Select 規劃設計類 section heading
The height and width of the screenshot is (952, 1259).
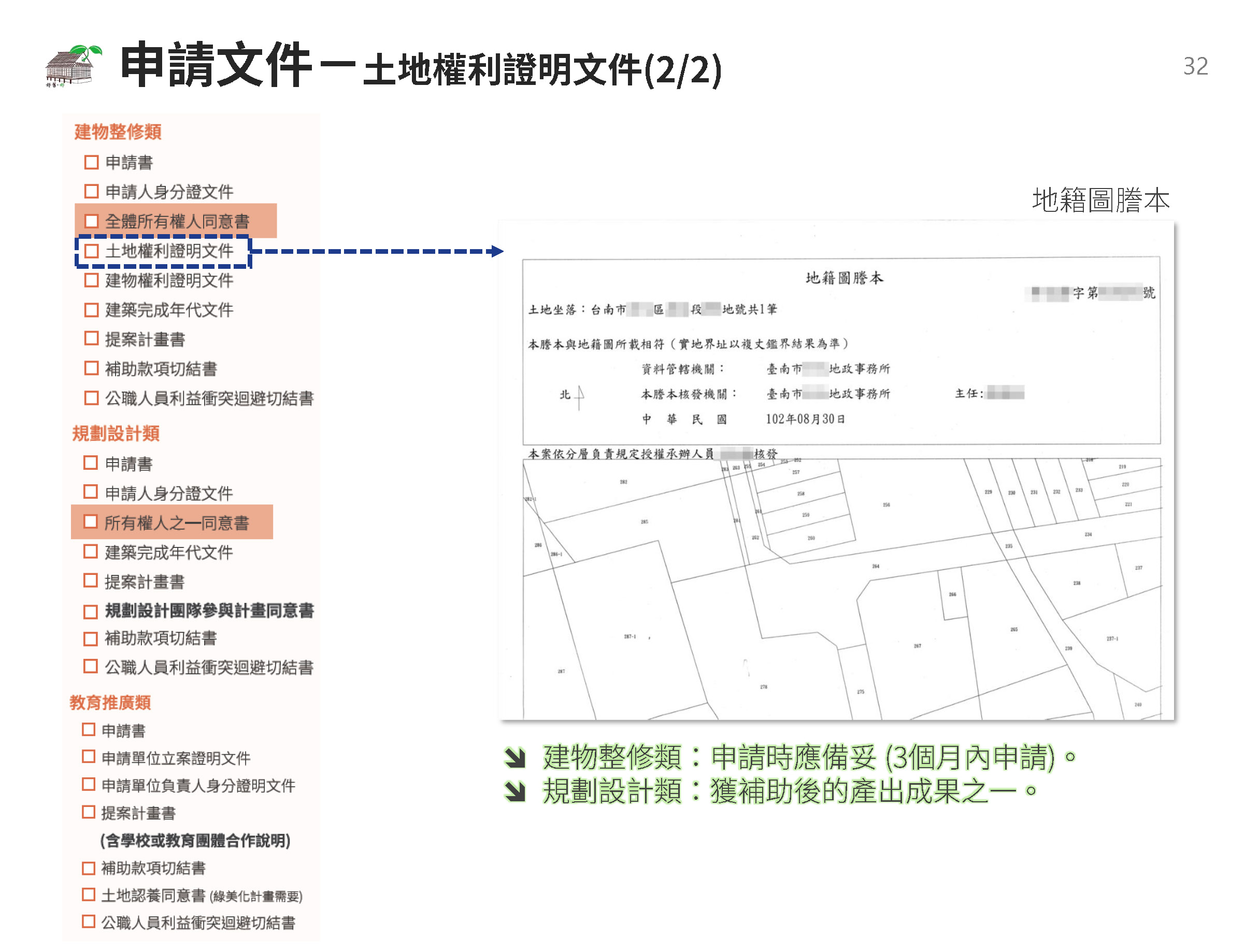[116, 433]
